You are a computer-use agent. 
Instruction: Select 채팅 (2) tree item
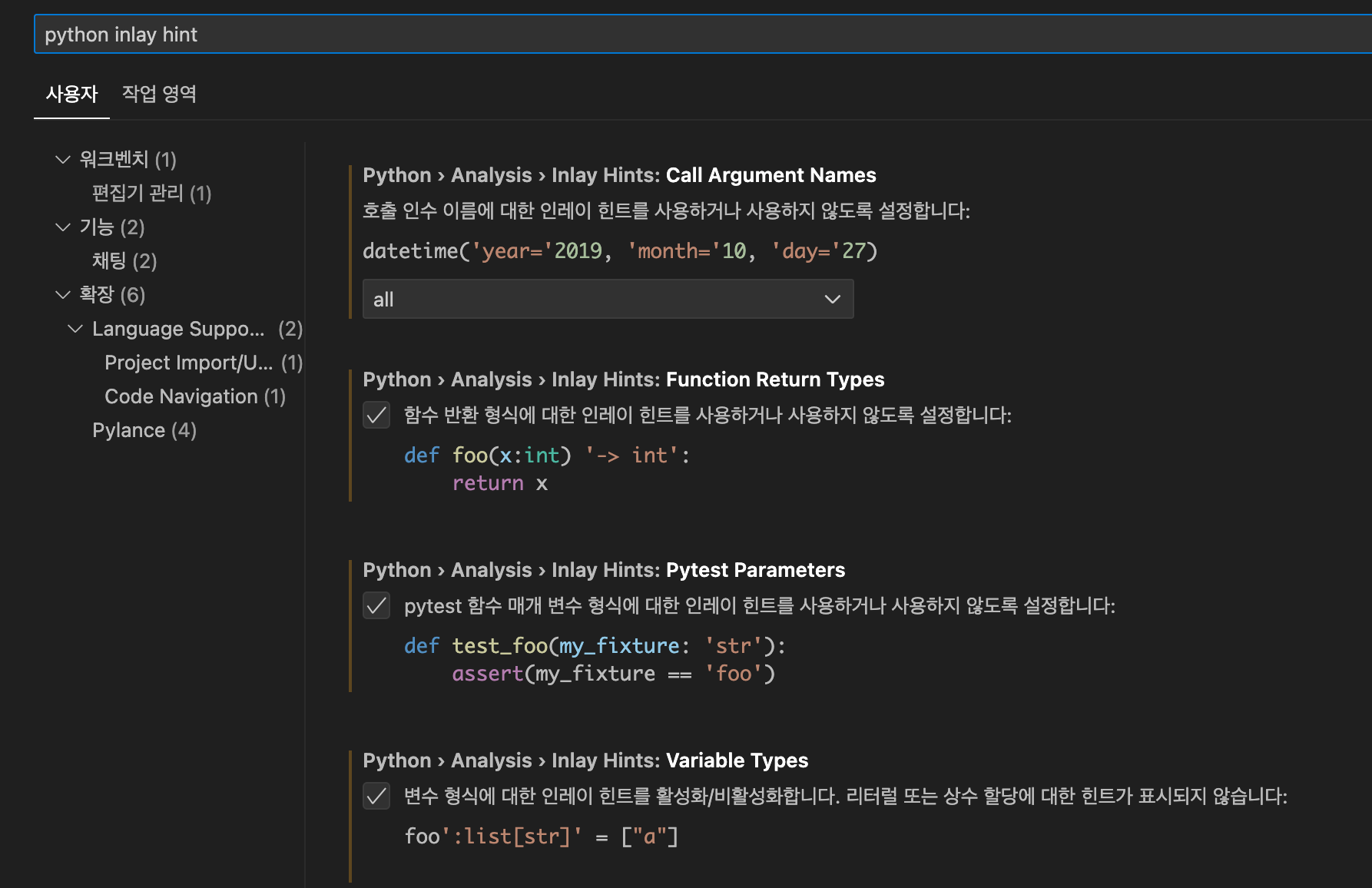click(124, 260)
